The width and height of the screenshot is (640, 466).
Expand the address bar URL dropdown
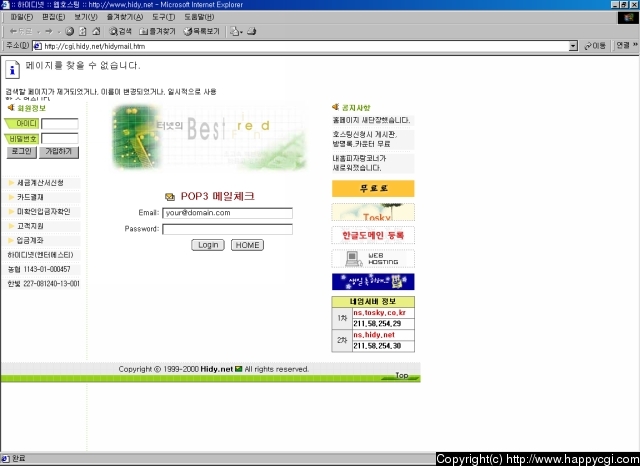573,46
